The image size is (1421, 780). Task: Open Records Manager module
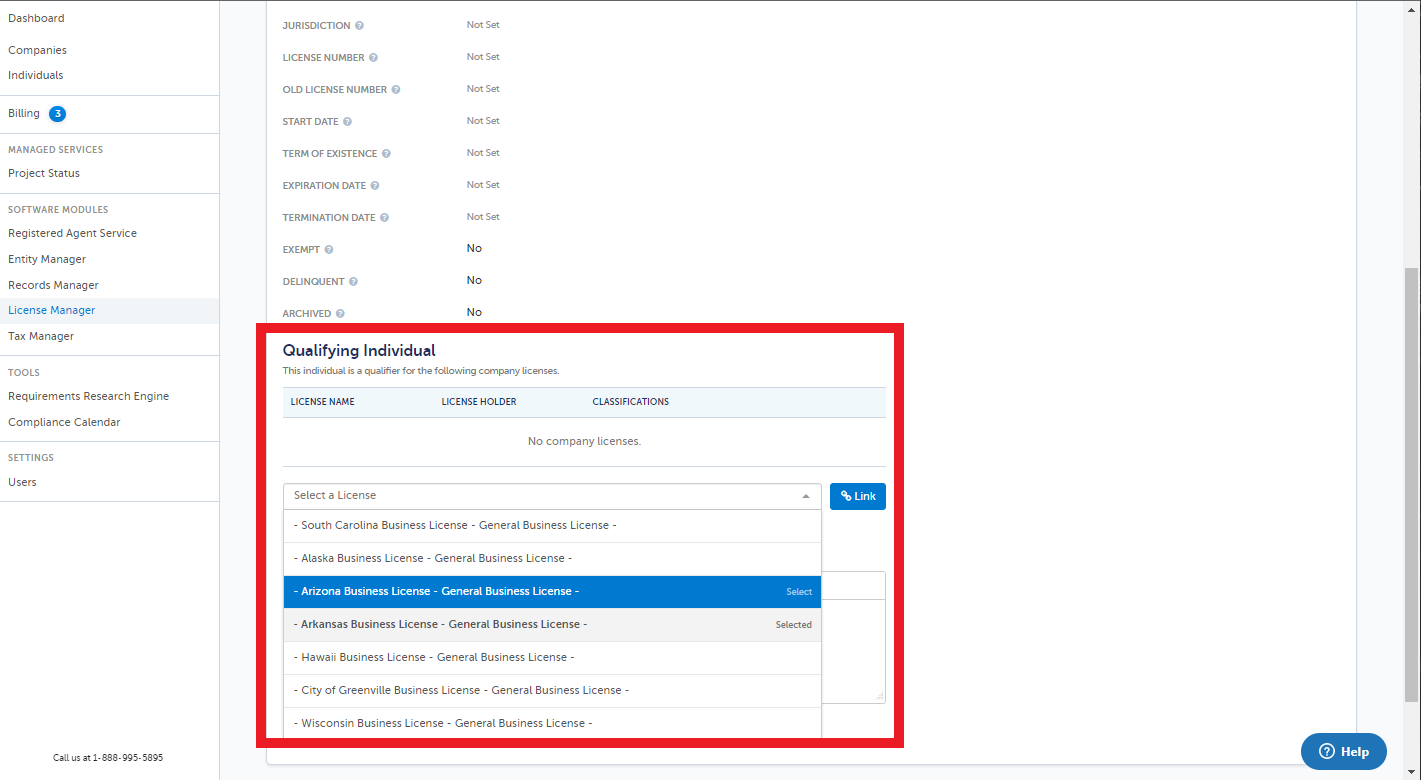(53, 285)
